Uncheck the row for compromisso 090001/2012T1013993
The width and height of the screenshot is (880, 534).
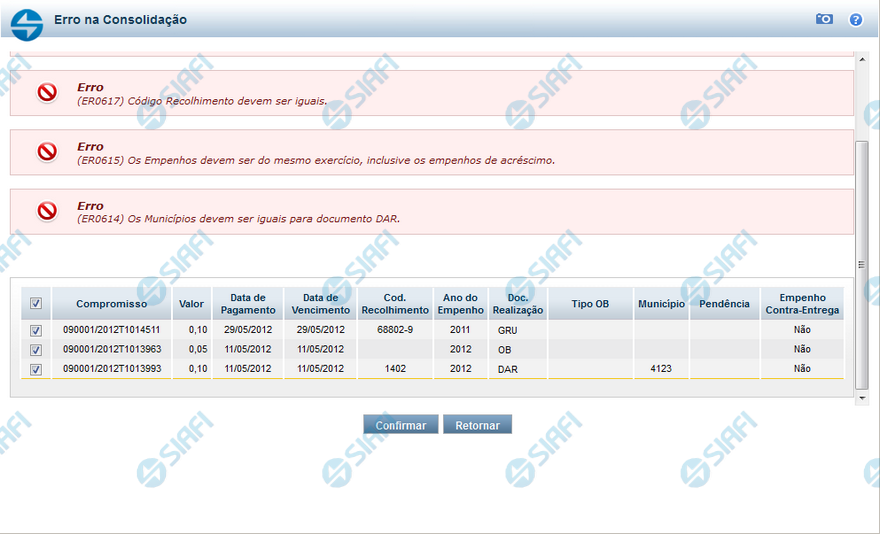(x=36, y=369)
